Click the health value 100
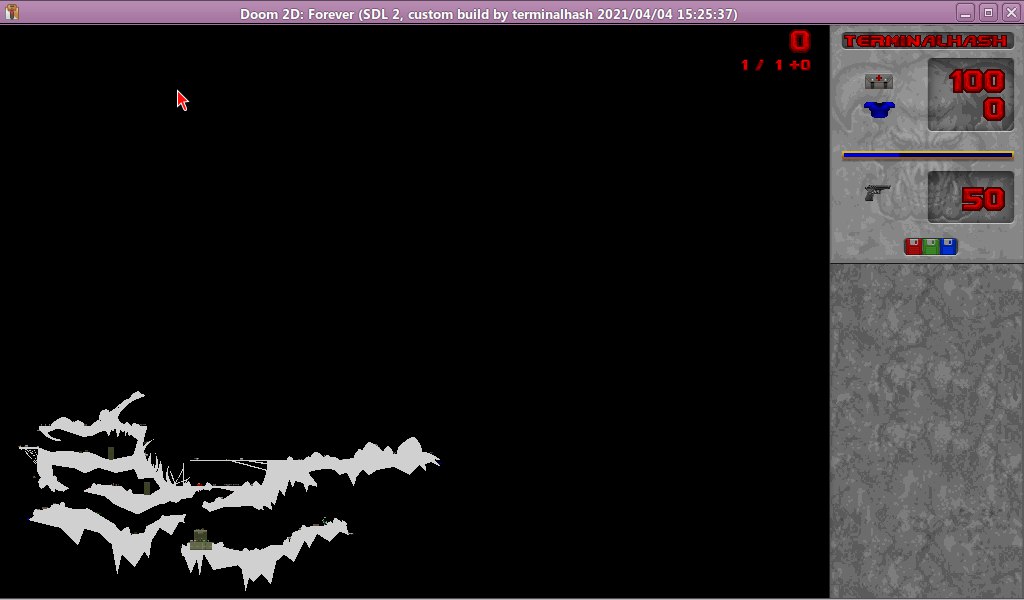This screenshot has width=1024, height=600. 977,82
